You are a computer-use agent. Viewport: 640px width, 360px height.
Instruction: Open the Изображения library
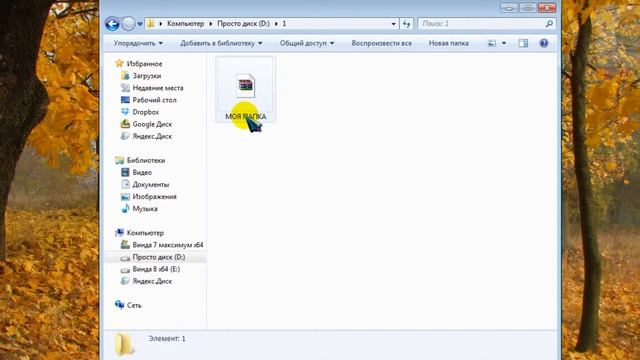tap(154, 197)
